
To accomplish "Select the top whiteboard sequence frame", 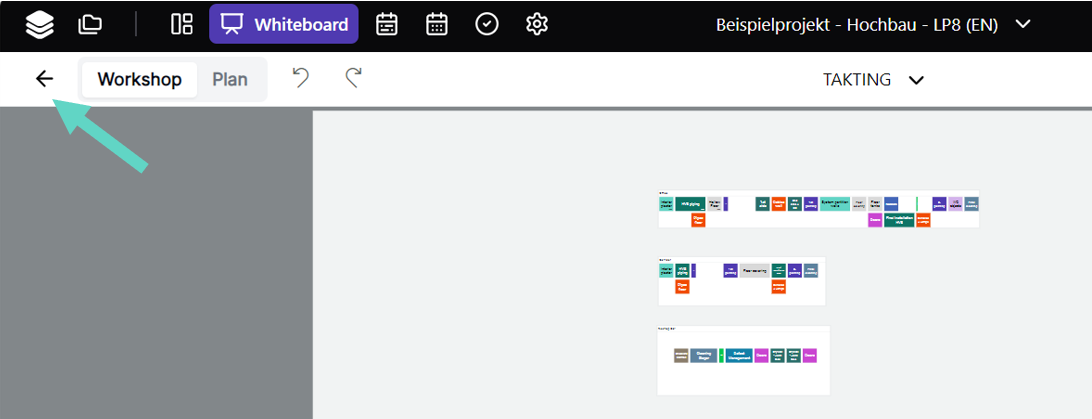I will tap(818, 209).
